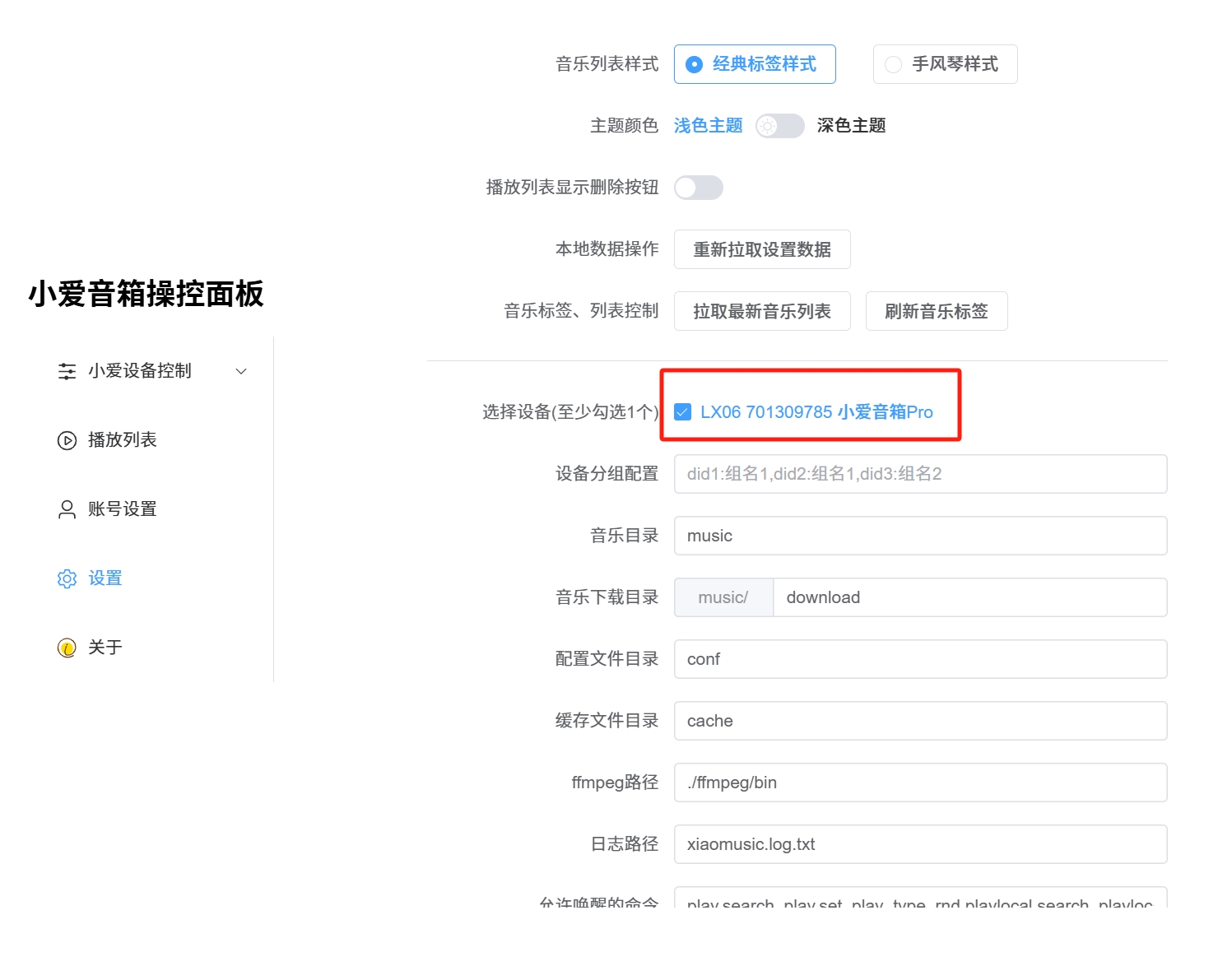Click the play circle icon for 播放列表

pyautogui.click(x=67, y=440)
